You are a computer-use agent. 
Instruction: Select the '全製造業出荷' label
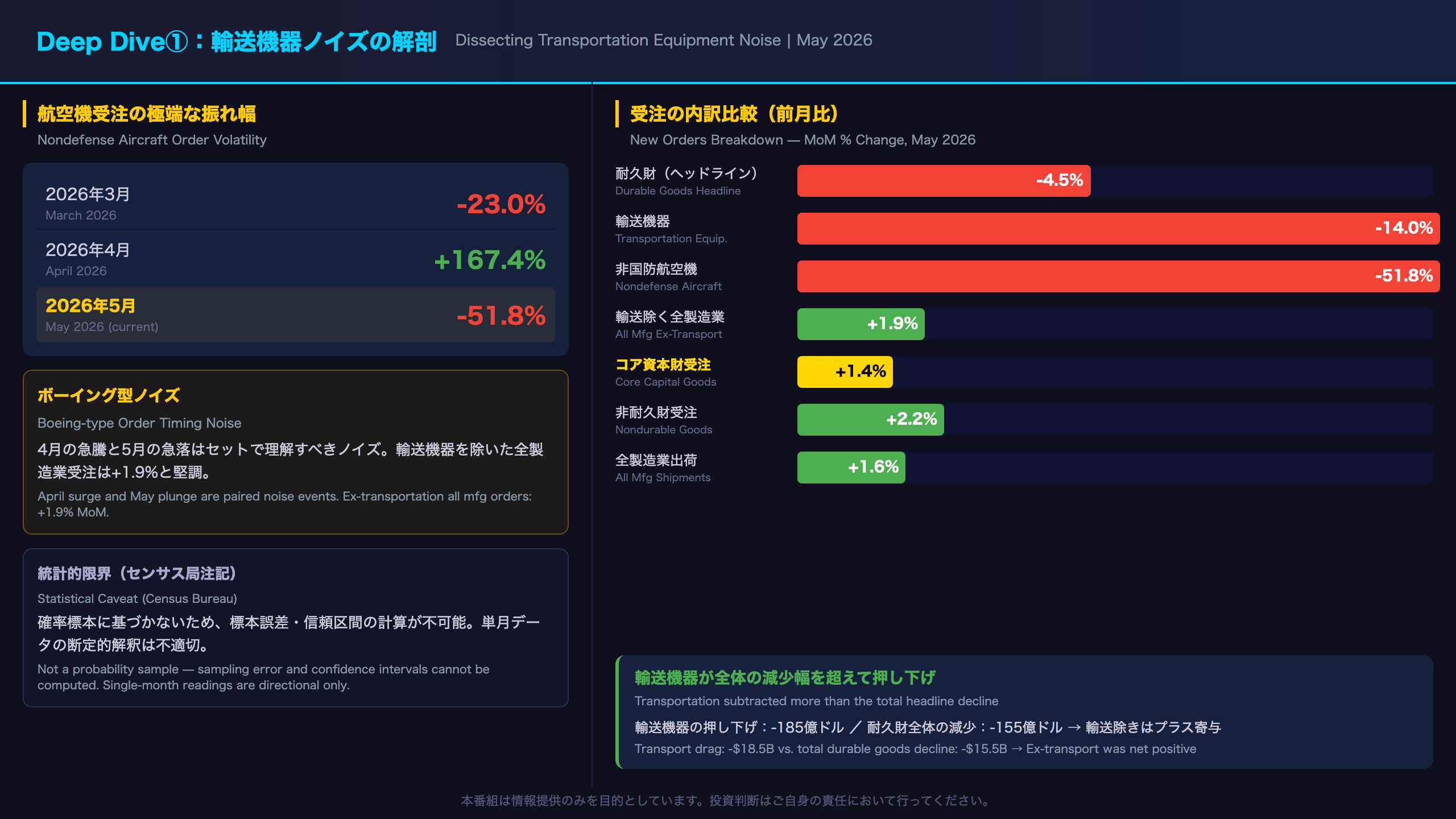click(x=656, y=460)
